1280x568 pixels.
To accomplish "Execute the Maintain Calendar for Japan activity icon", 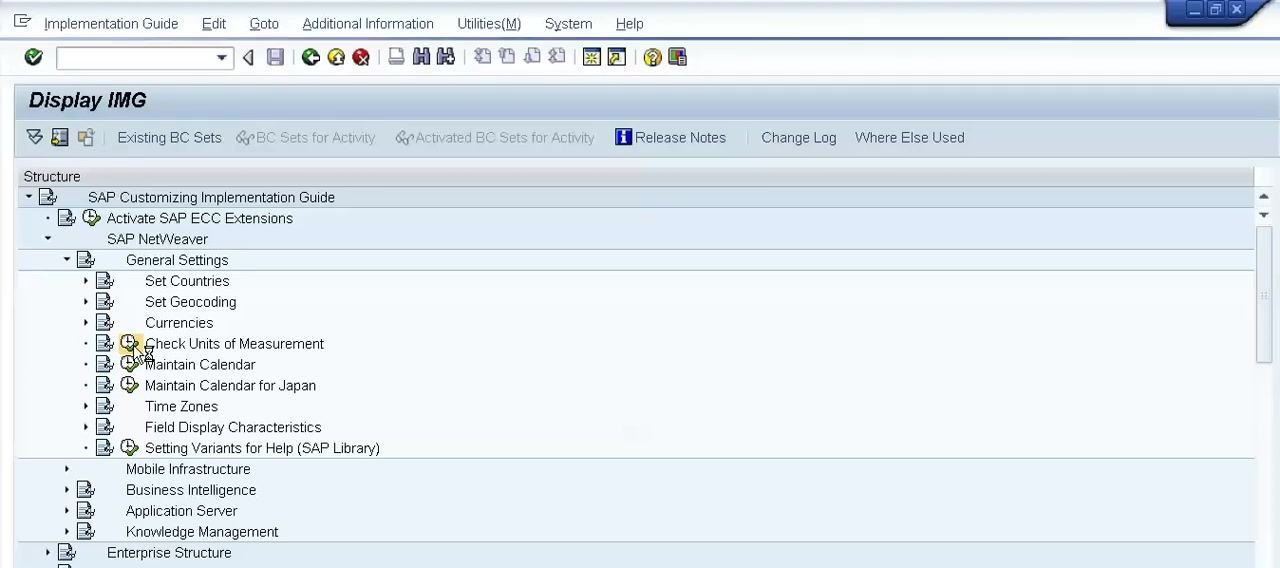I will pos(129,385).
